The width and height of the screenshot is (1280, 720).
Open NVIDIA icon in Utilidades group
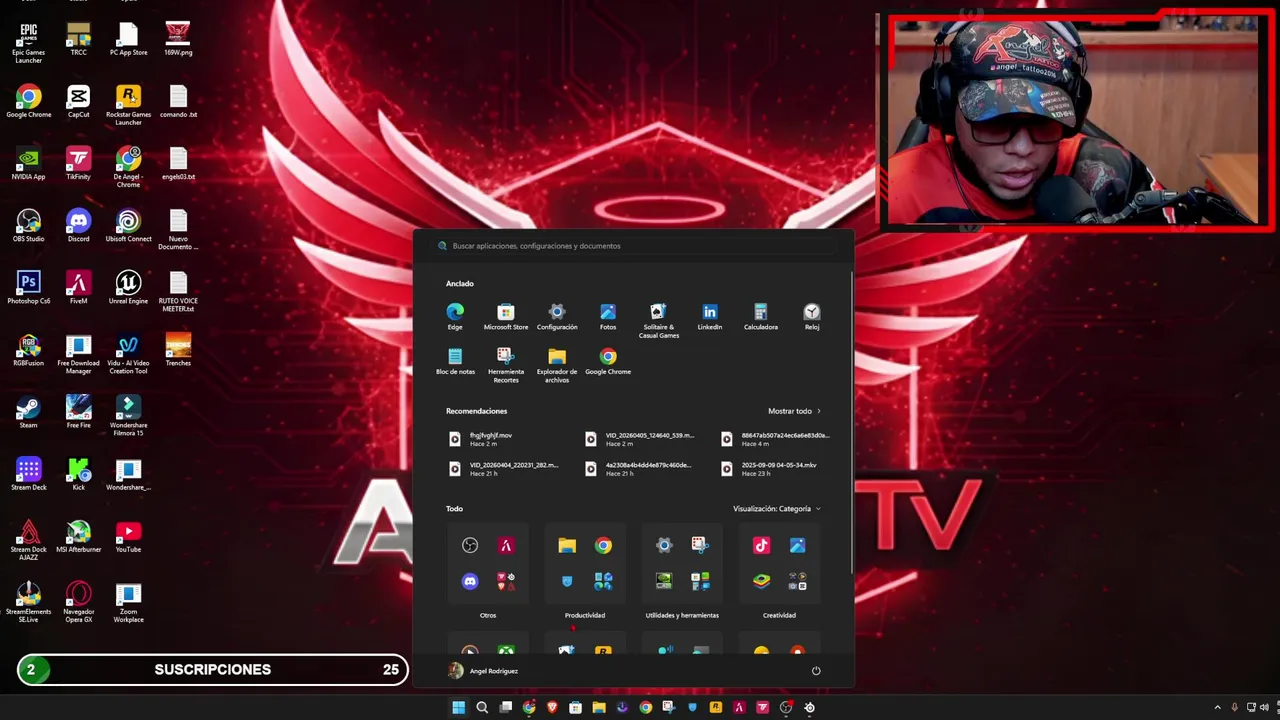pyautogui.click(x=664, y=581)
